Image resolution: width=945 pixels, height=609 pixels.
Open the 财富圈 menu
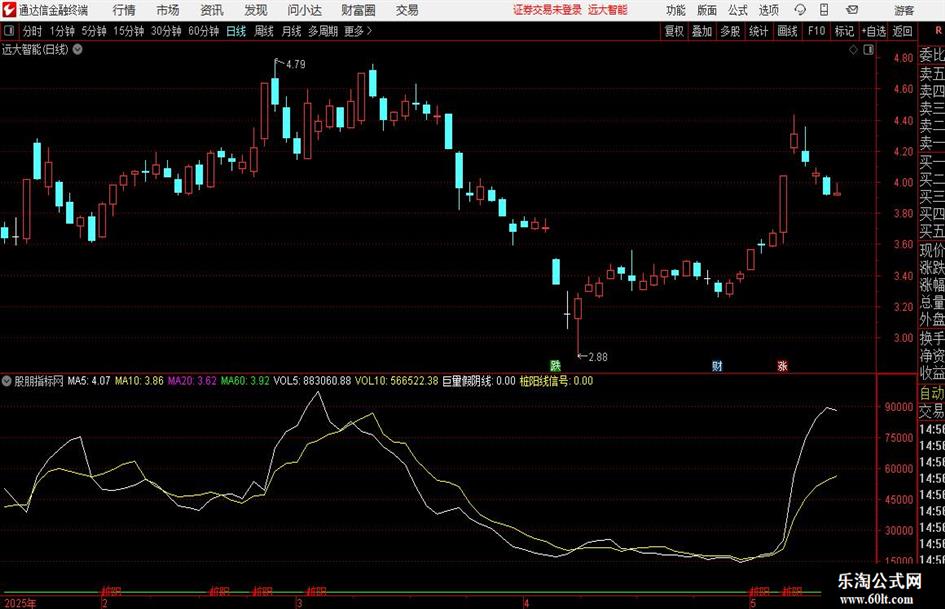click(x=358, y=10)
